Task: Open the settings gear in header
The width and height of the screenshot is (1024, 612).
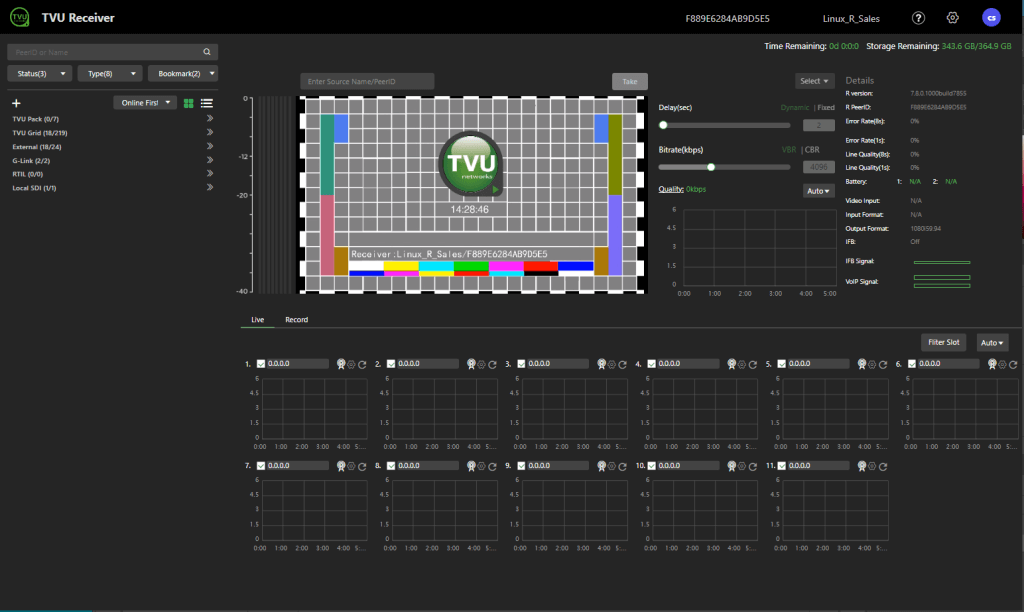Action: [x=953, y=18]
